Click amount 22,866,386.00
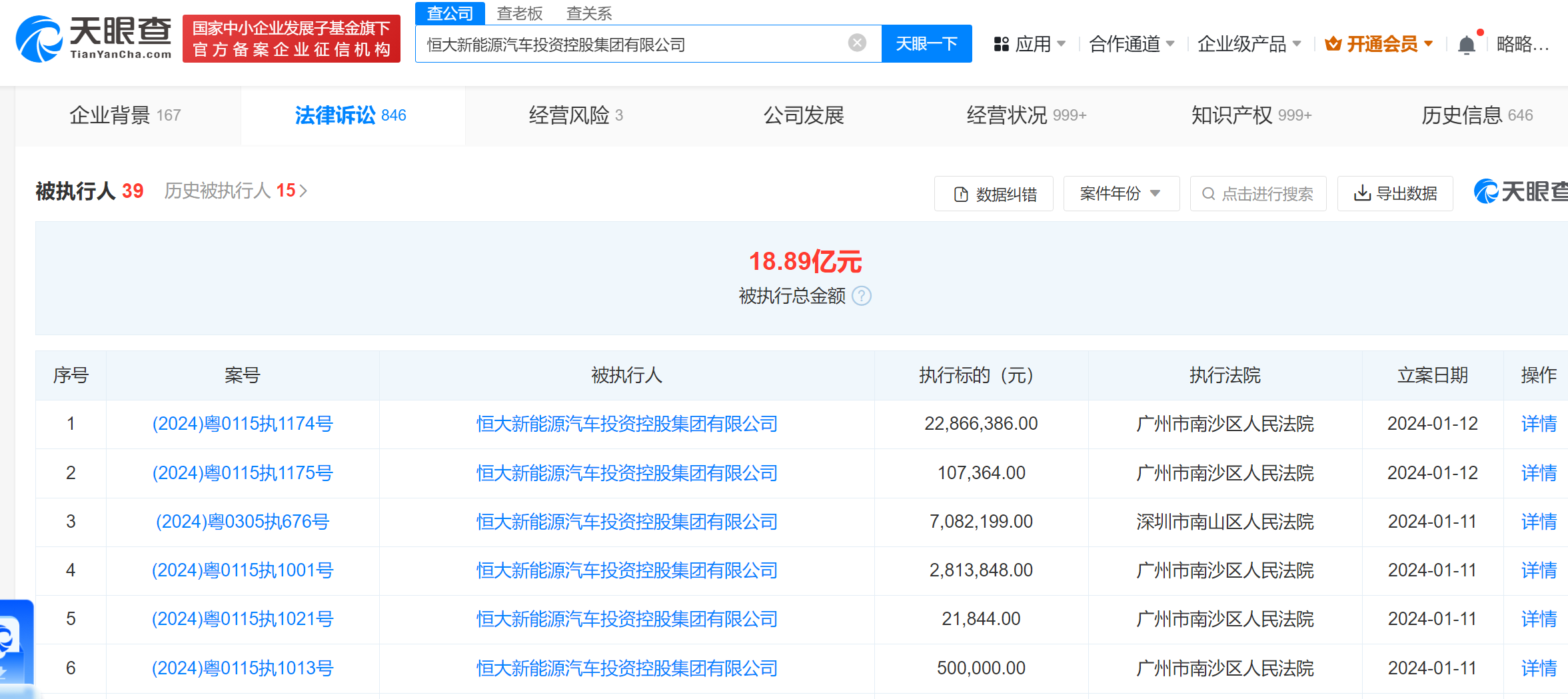Screen dimensions: 1568x699 coord(981,424)
